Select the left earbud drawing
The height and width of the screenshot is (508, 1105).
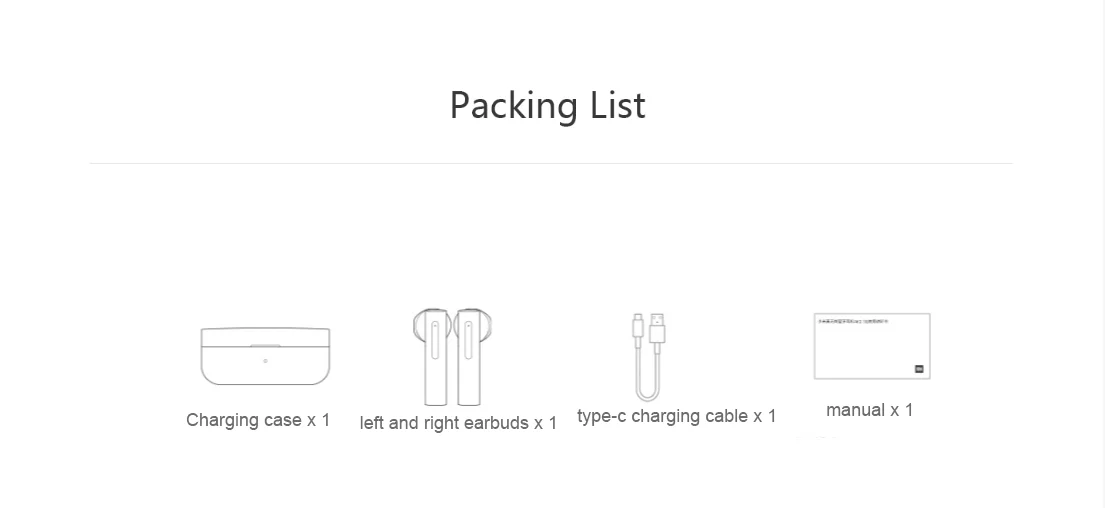tap(433, 357)
